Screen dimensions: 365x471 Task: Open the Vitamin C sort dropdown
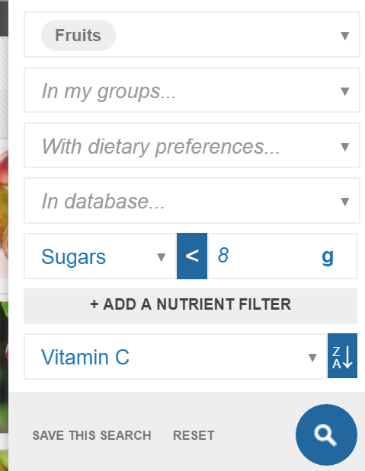pyautogui.click(x=176, y=356)
